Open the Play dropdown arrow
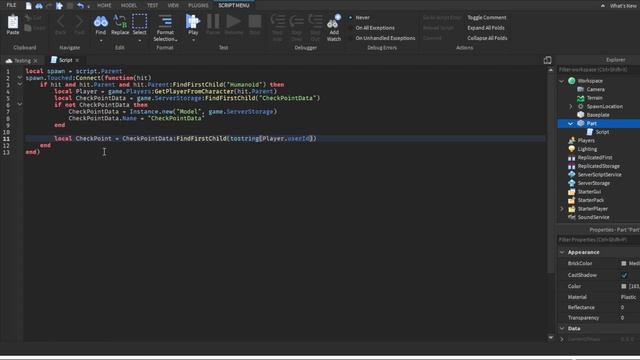 (x=193, y=40)
